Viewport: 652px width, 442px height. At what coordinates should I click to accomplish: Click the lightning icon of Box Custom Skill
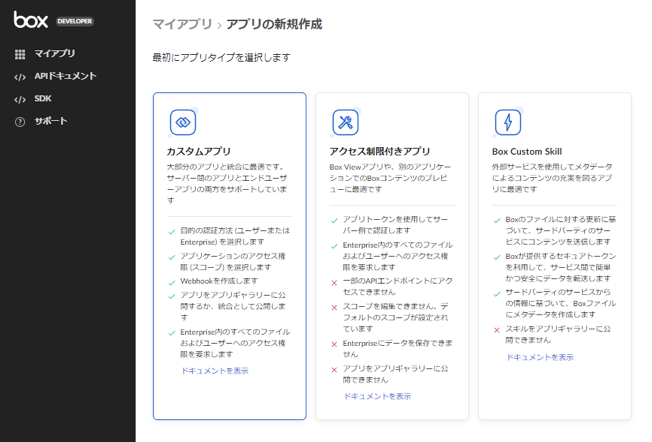tap(508, 122)
